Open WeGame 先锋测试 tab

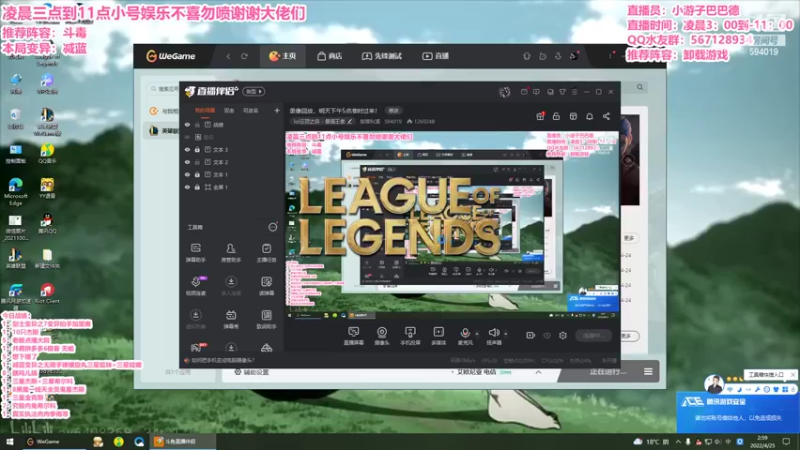point(382,56)
